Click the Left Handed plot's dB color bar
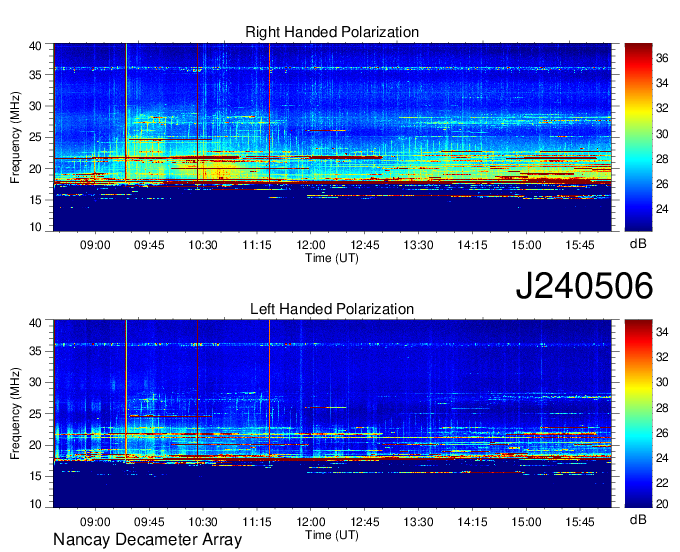 (638, 414)
